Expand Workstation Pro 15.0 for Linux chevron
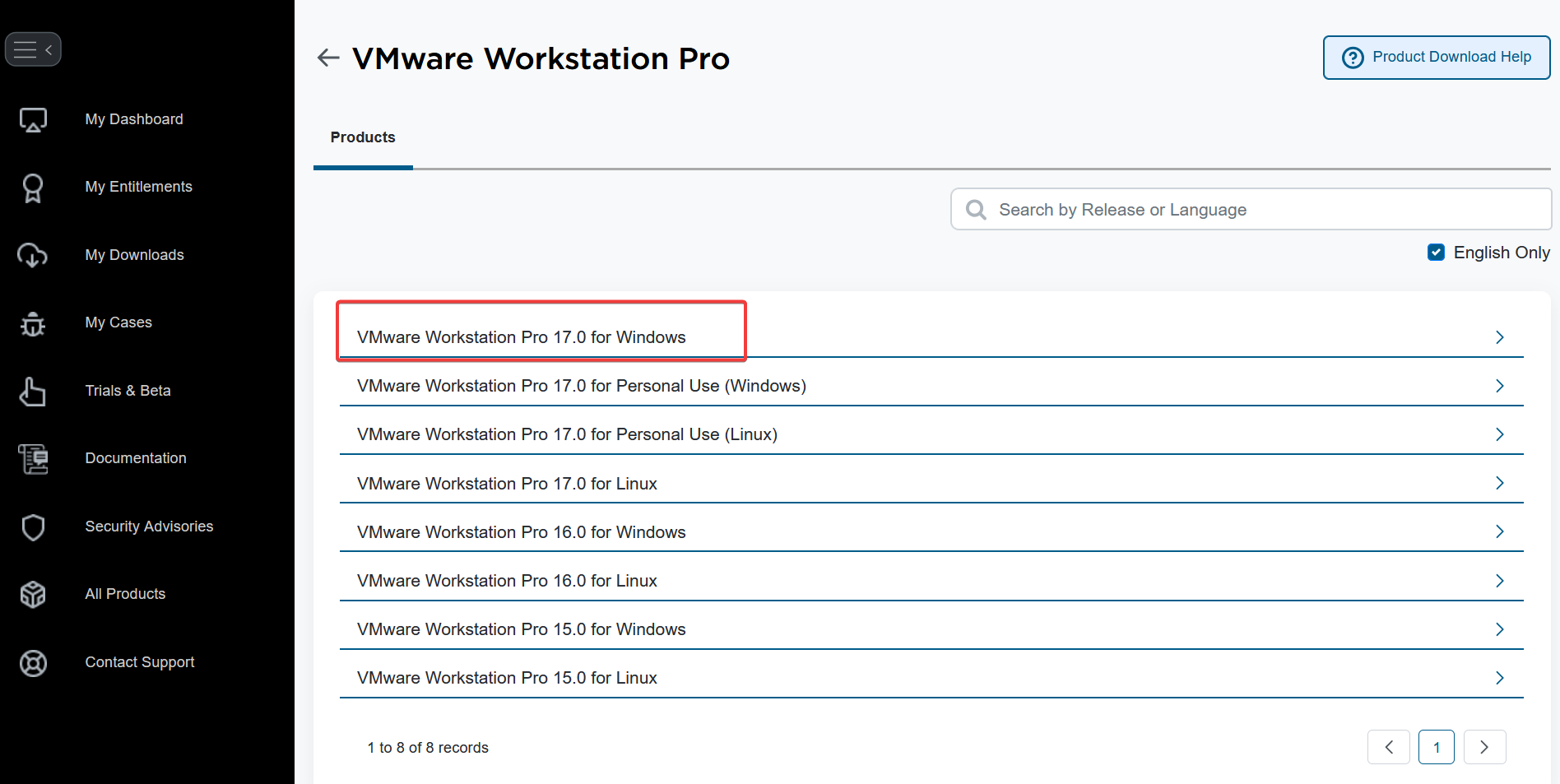The height and width of the screenshot is (784, 1560). point(1499,678)
